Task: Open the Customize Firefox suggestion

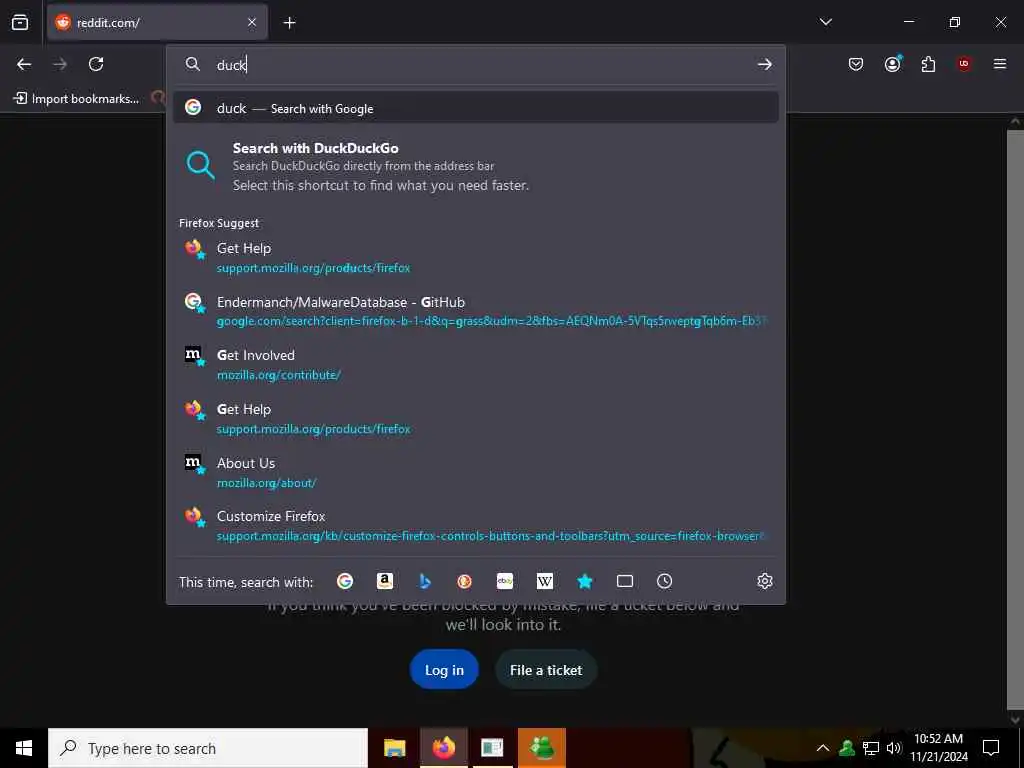Action: pos(476,526)
